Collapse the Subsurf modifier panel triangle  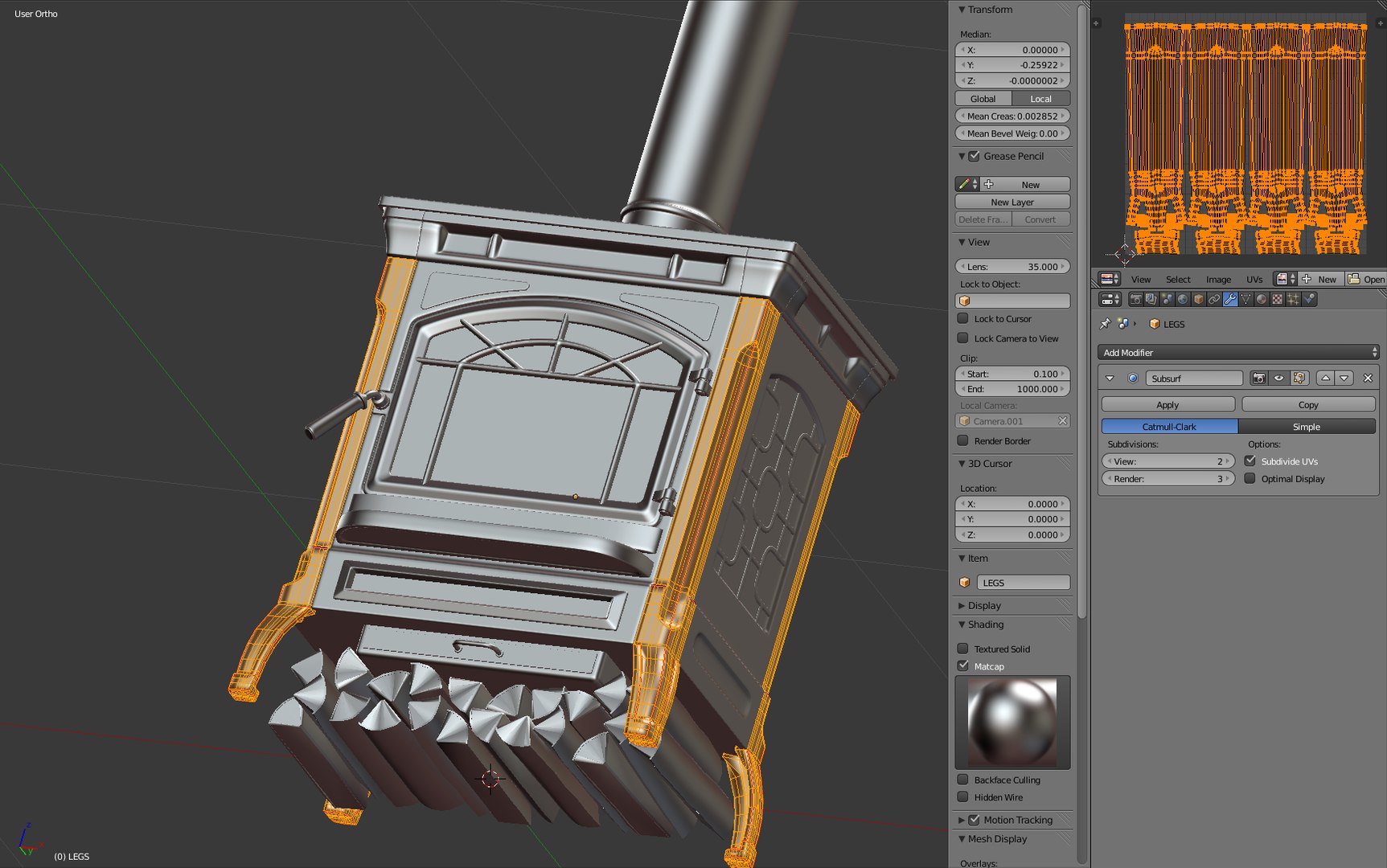click(x=1110, y=378)
